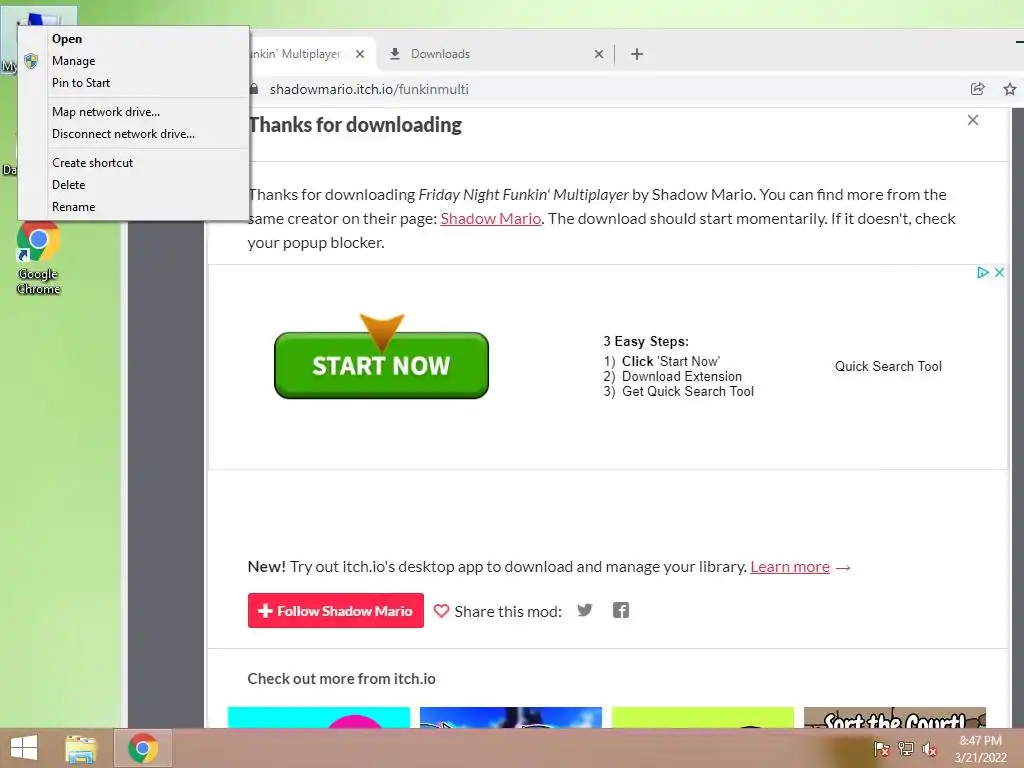This screenshot has width=1024, height=768.
Task: Open File Explorer from the taskbar
Action: point(81,748)
